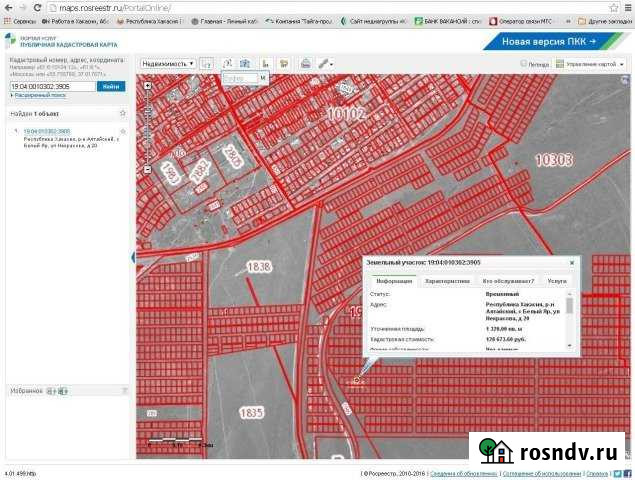
Task: Open the Сведения об обновлениях footer link
Action: point(463,473)
